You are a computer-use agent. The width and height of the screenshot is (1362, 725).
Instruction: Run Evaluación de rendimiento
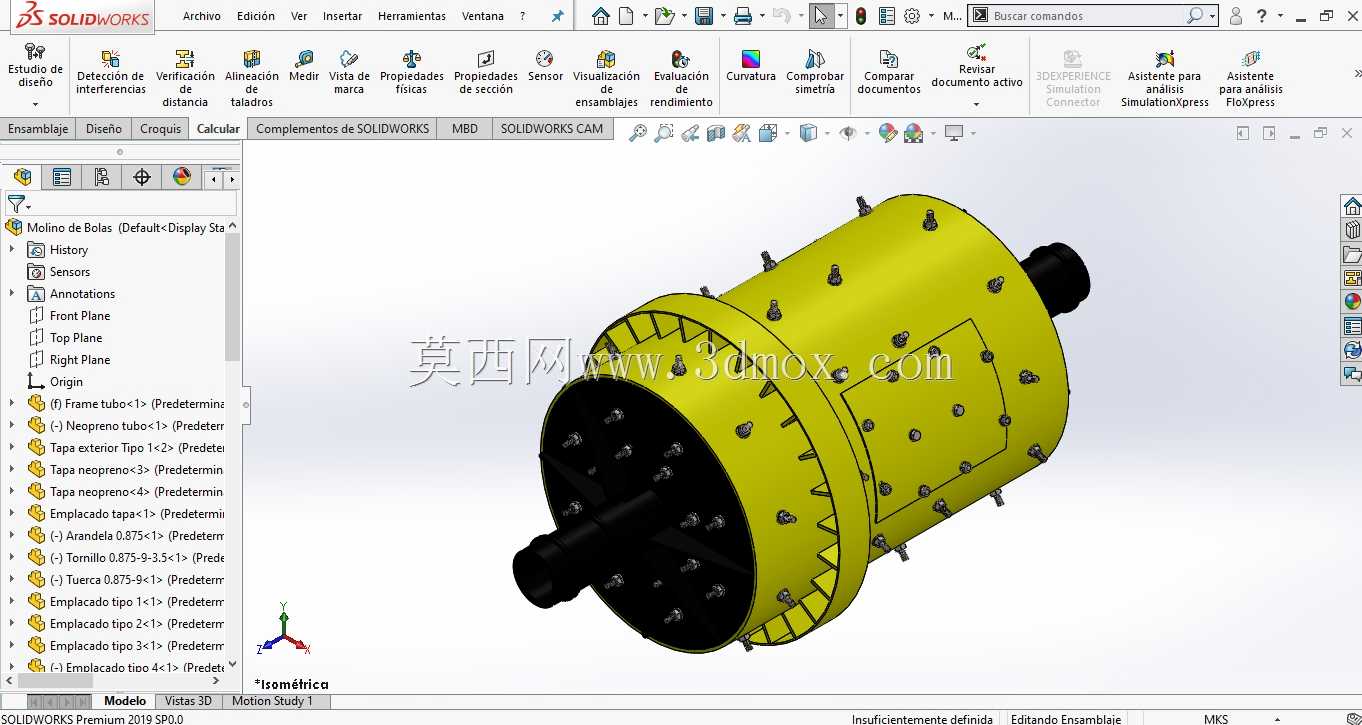click(681, 78)
